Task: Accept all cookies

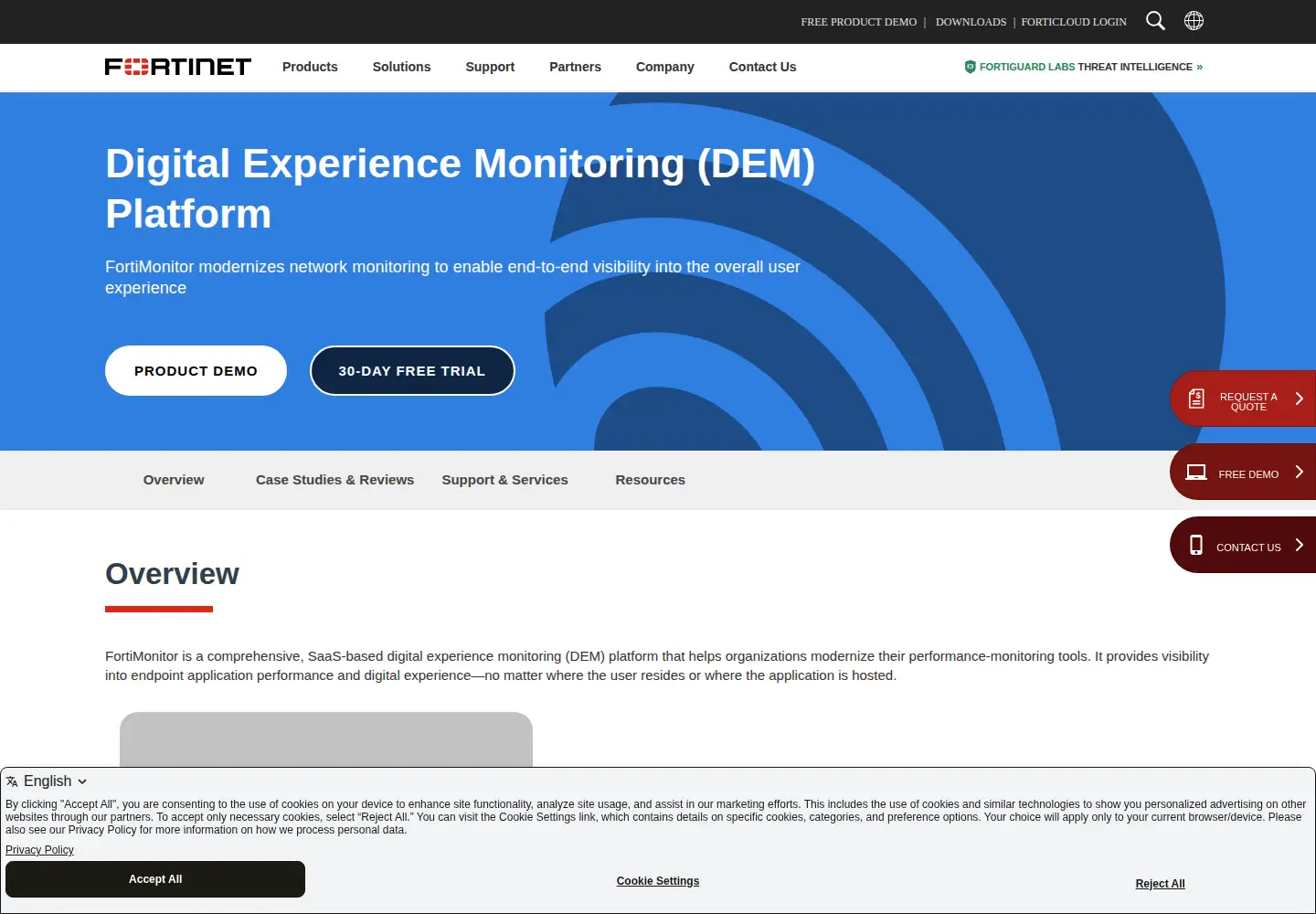Action: click(x=155, y=879)
